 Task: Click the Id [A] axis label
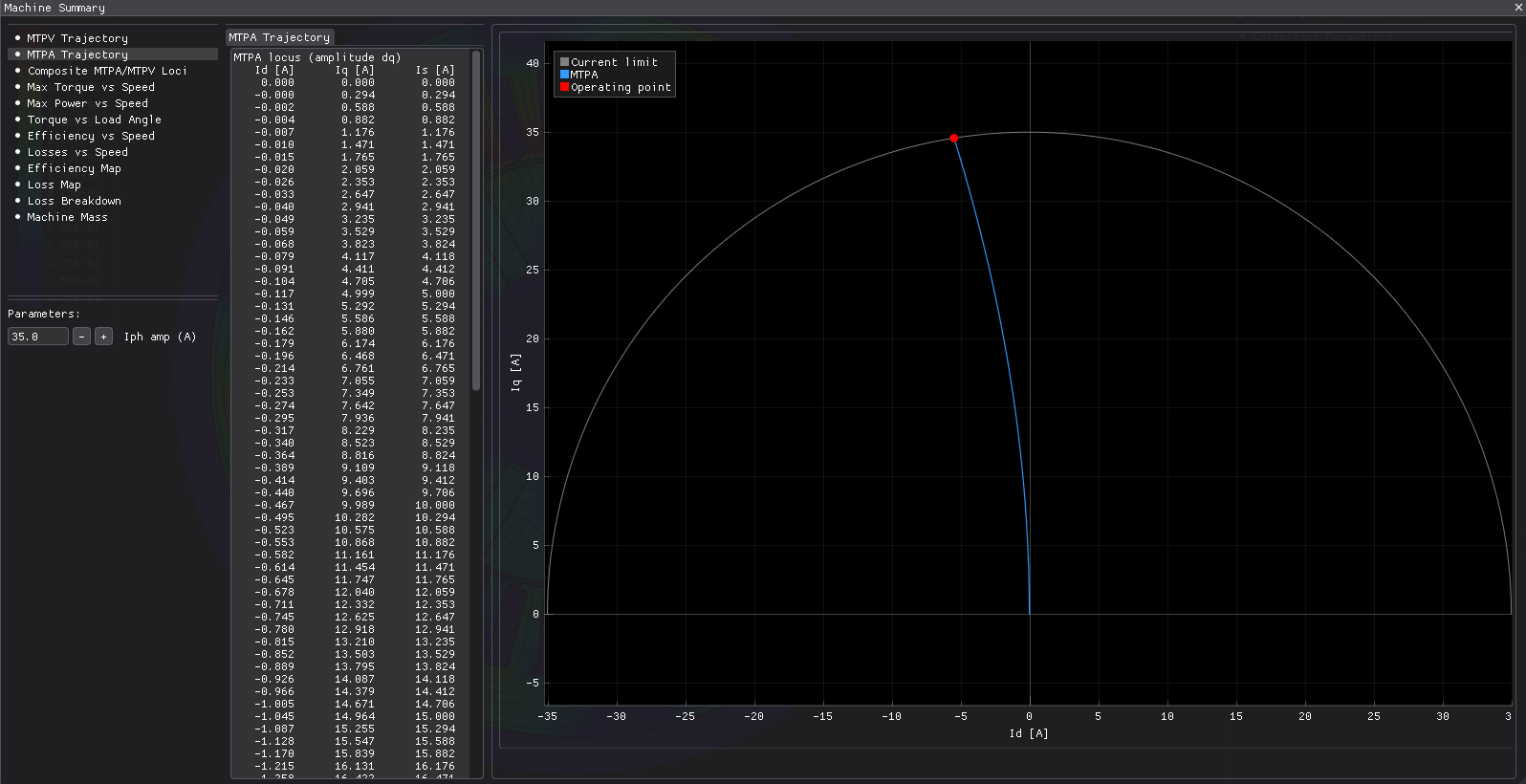(1029, 733)
